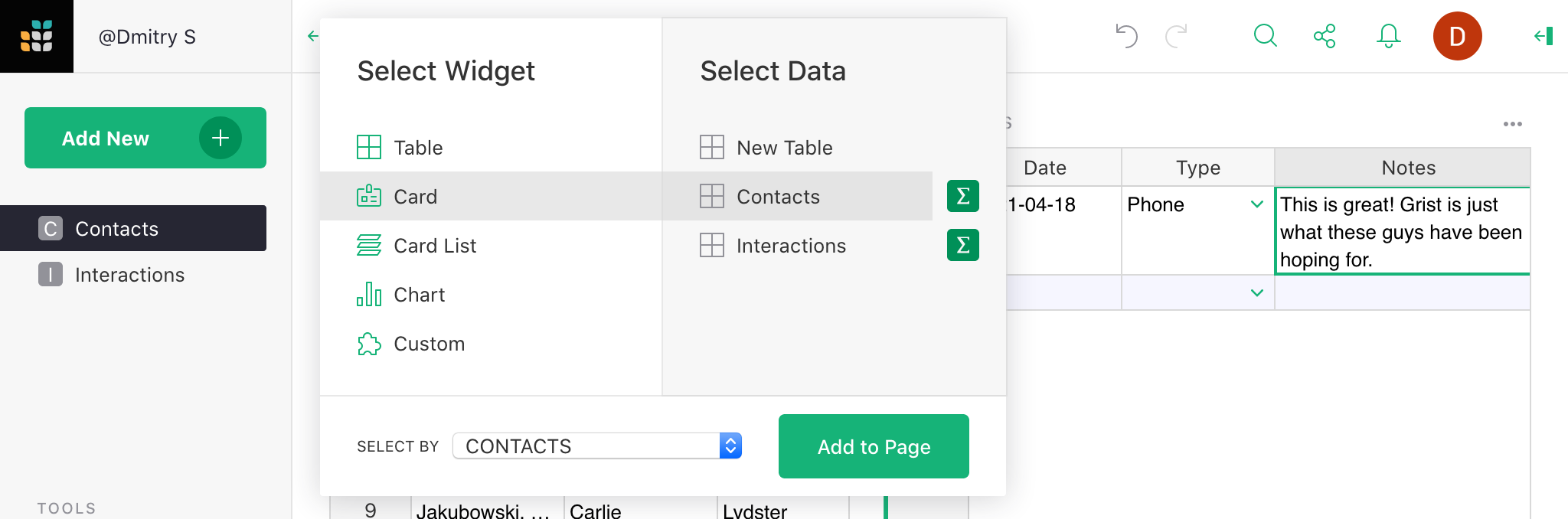Open the share options

[1325, 35]
